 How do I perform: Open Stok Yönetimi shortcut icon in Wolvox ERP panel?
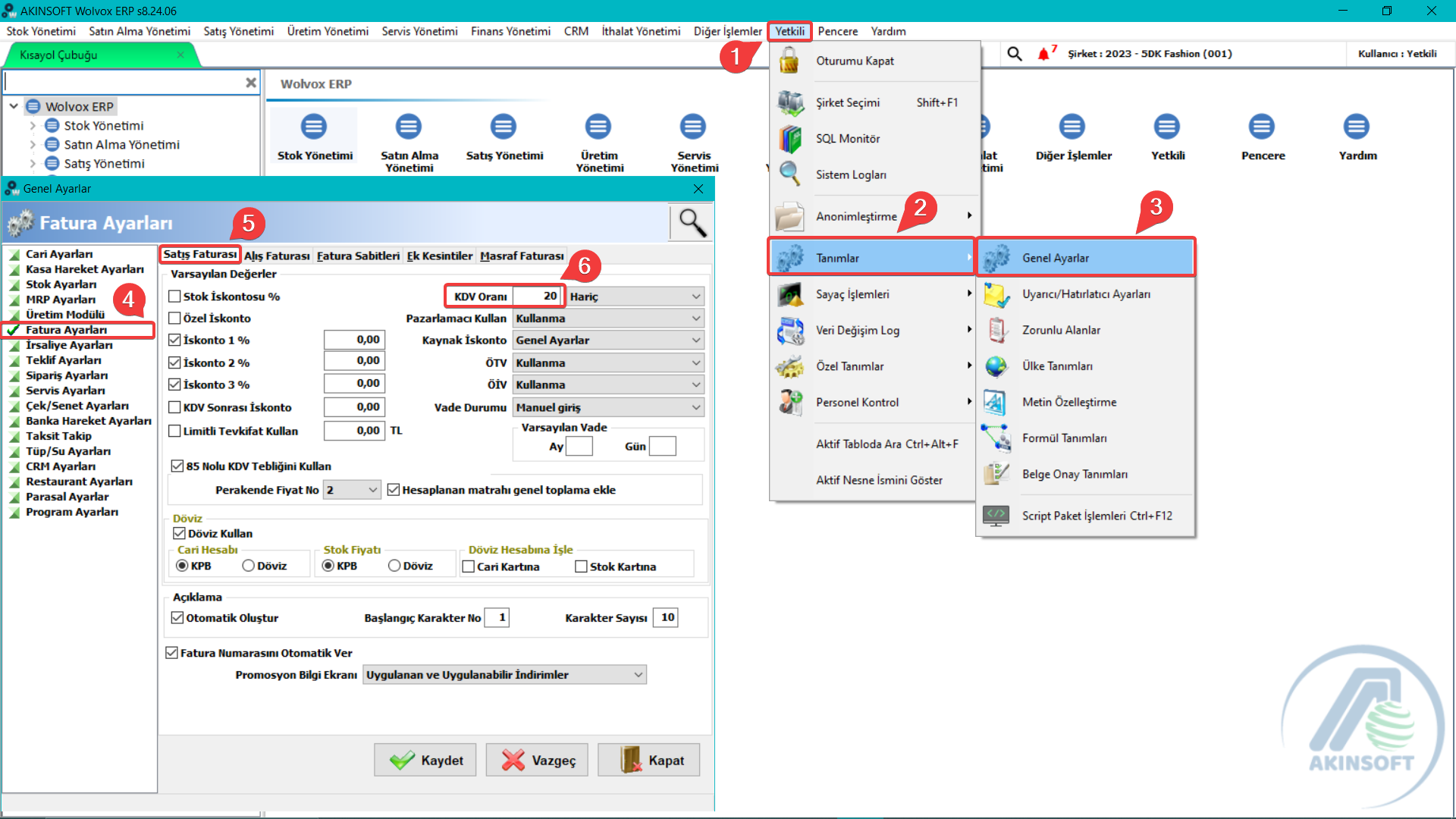(x=314, y=127)
